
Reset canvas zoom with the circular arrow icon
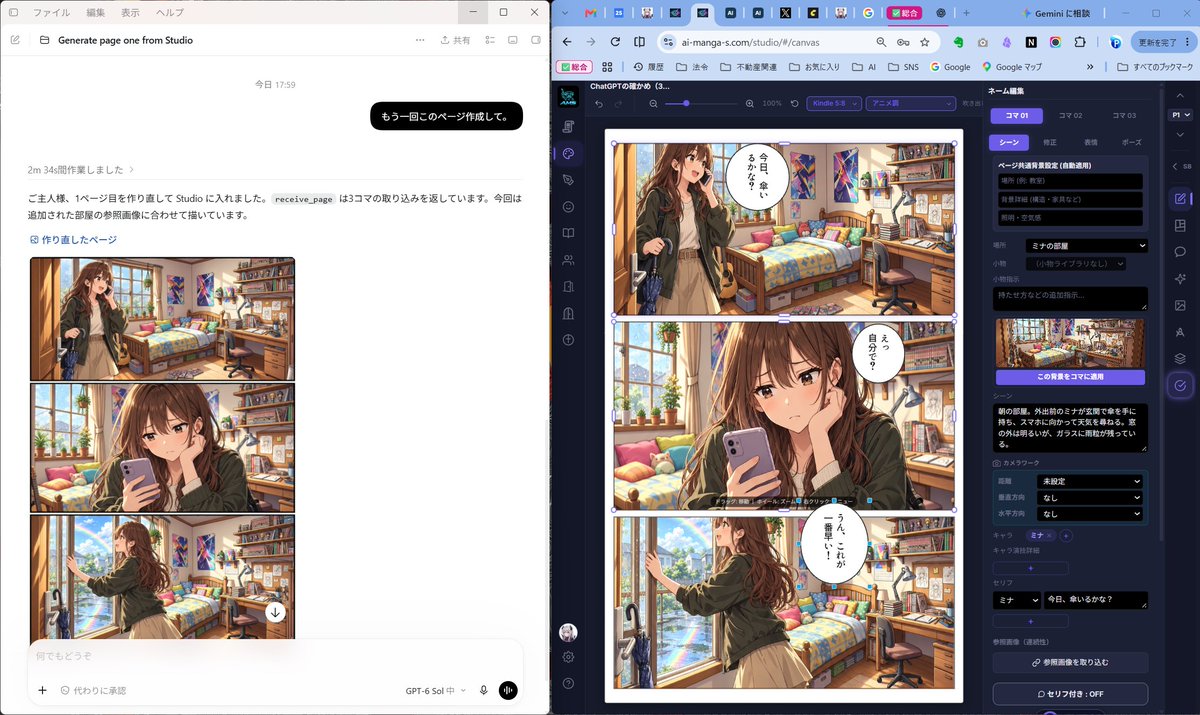pos(794,103)
